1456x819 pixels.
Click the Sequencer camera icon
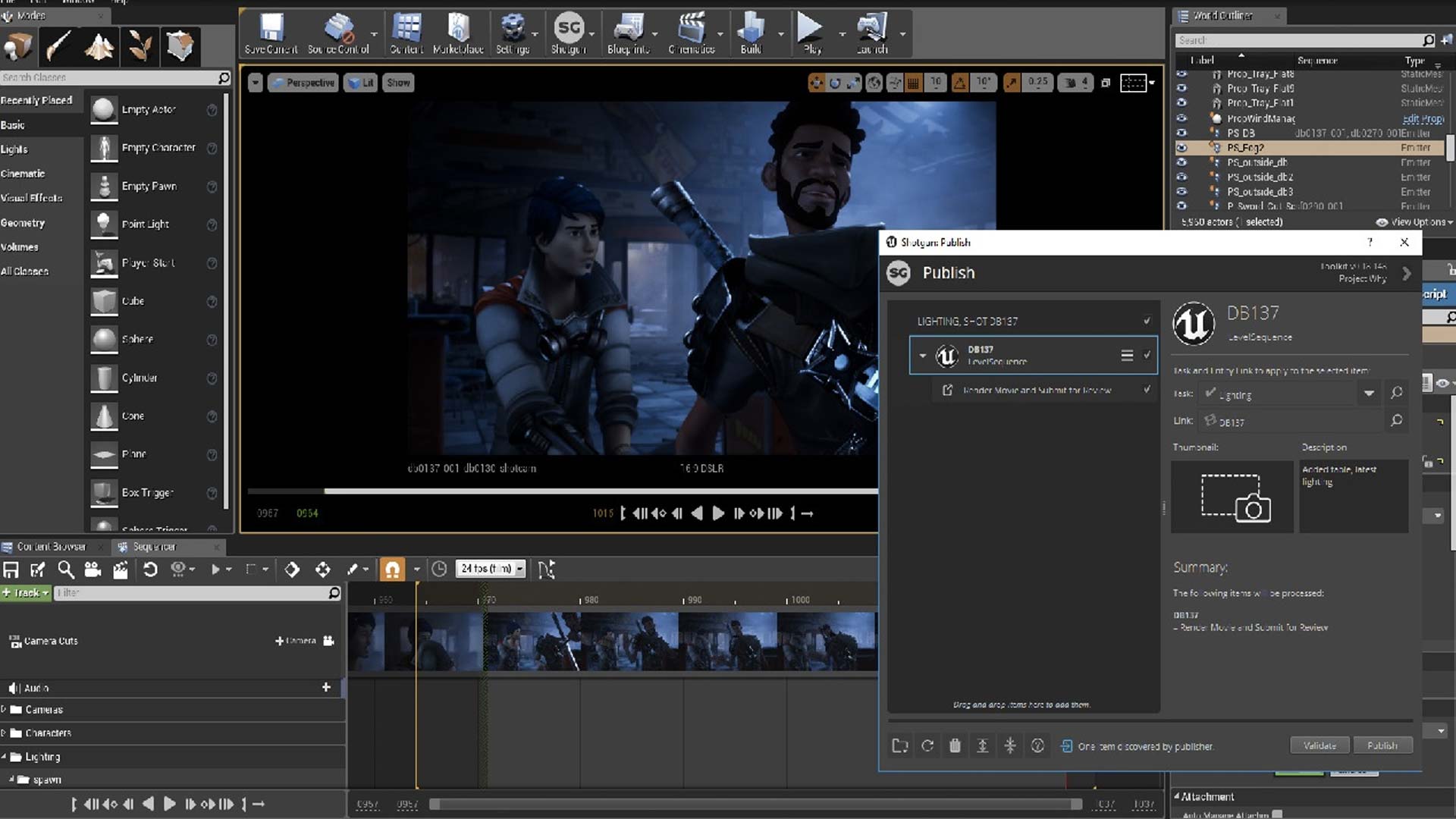tap(93, 570)
